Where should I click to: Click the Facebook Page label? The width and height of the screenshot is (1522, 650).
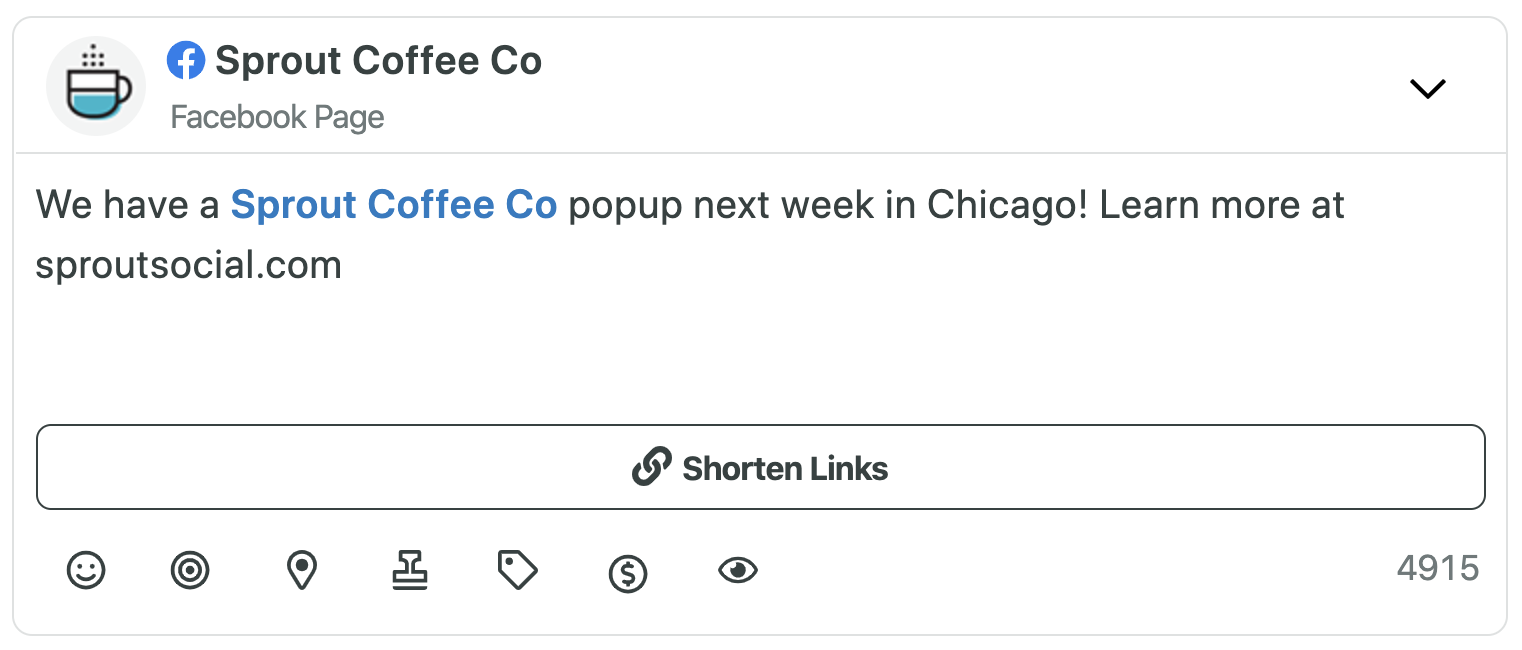point(277,117)
